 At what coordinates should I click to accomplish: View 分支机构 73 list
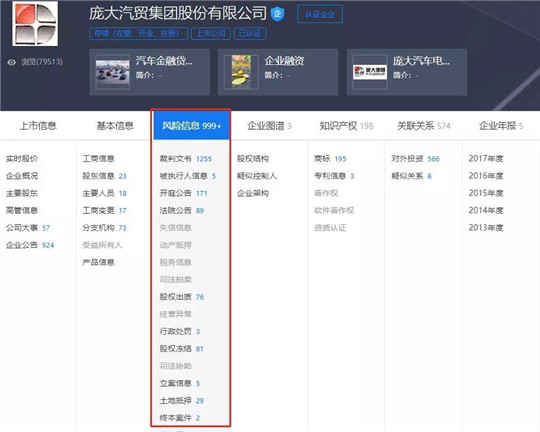[104, 228]
